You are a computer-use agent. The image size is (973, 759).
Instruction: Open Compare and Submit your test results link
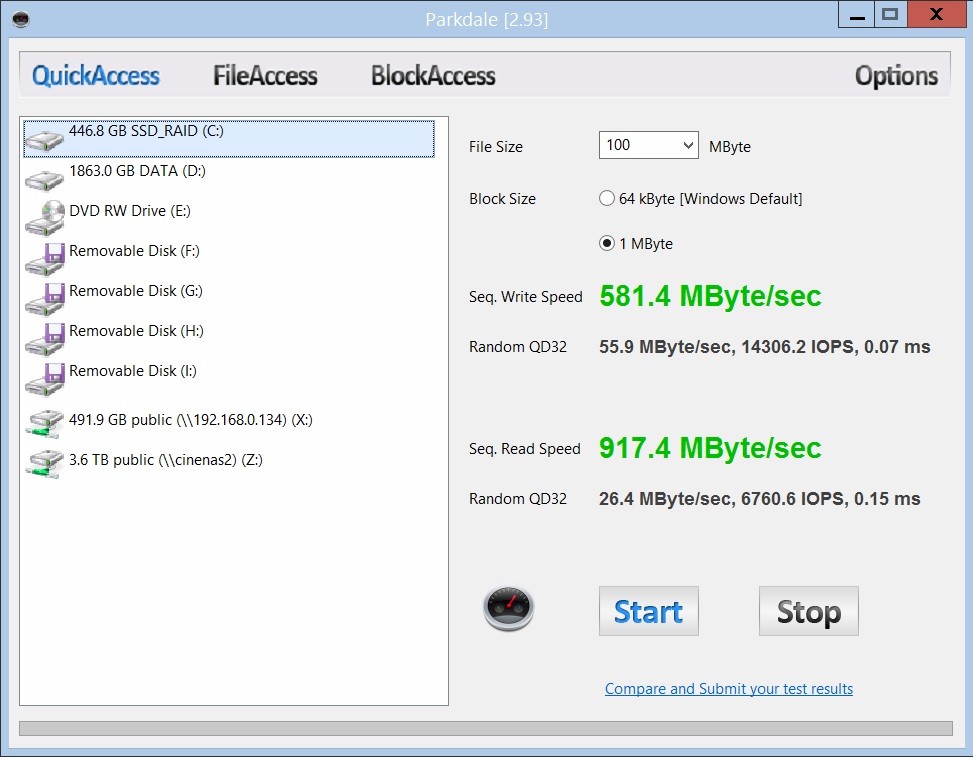coord(729,689)
